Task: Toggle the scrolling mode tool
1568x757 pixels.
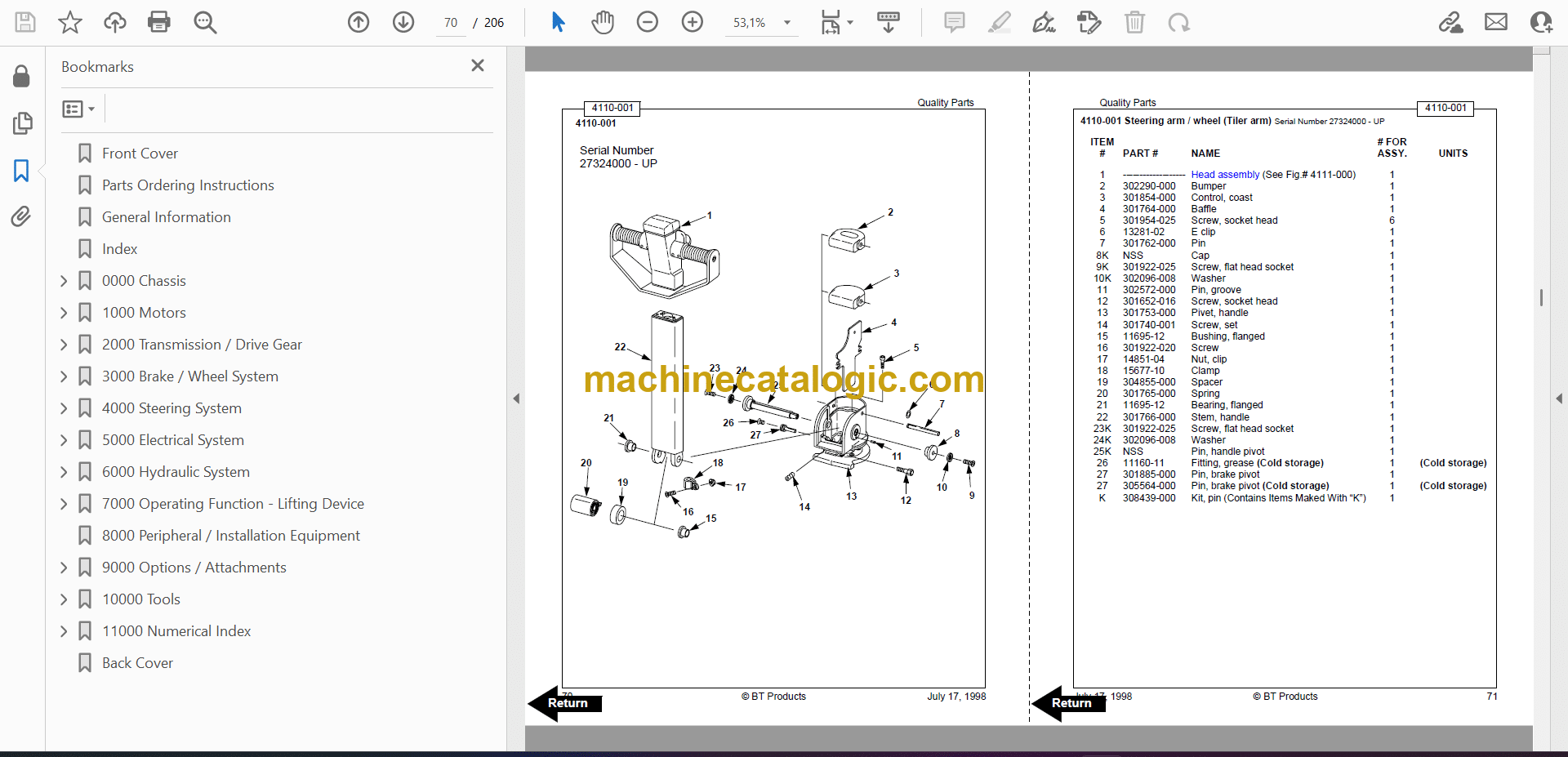Action: [x=889, y=22]
